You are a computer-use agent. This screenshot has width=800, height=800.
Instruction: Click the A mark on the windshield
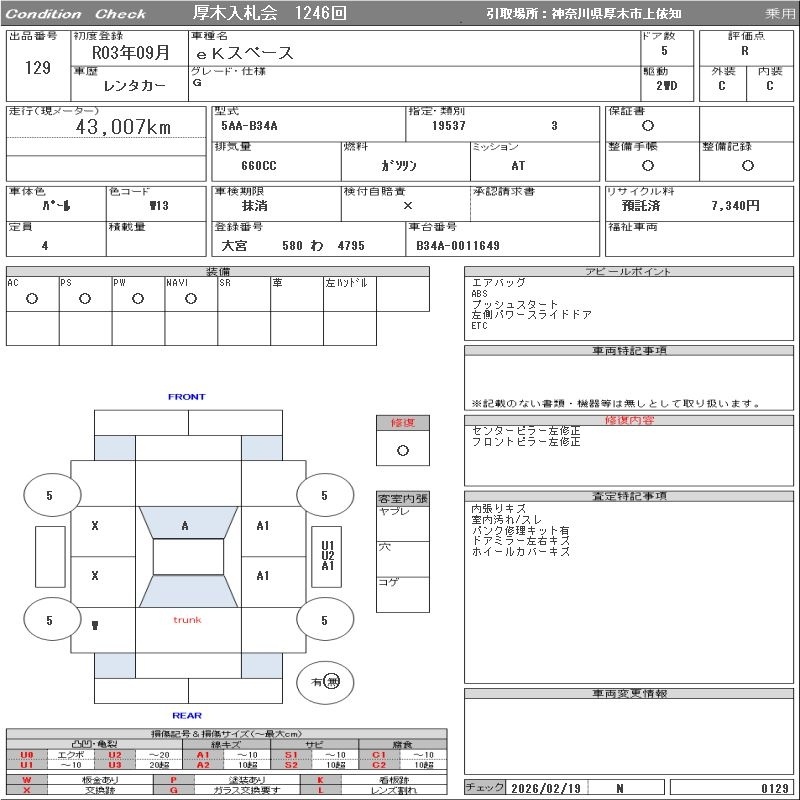[x=185, y=526]
